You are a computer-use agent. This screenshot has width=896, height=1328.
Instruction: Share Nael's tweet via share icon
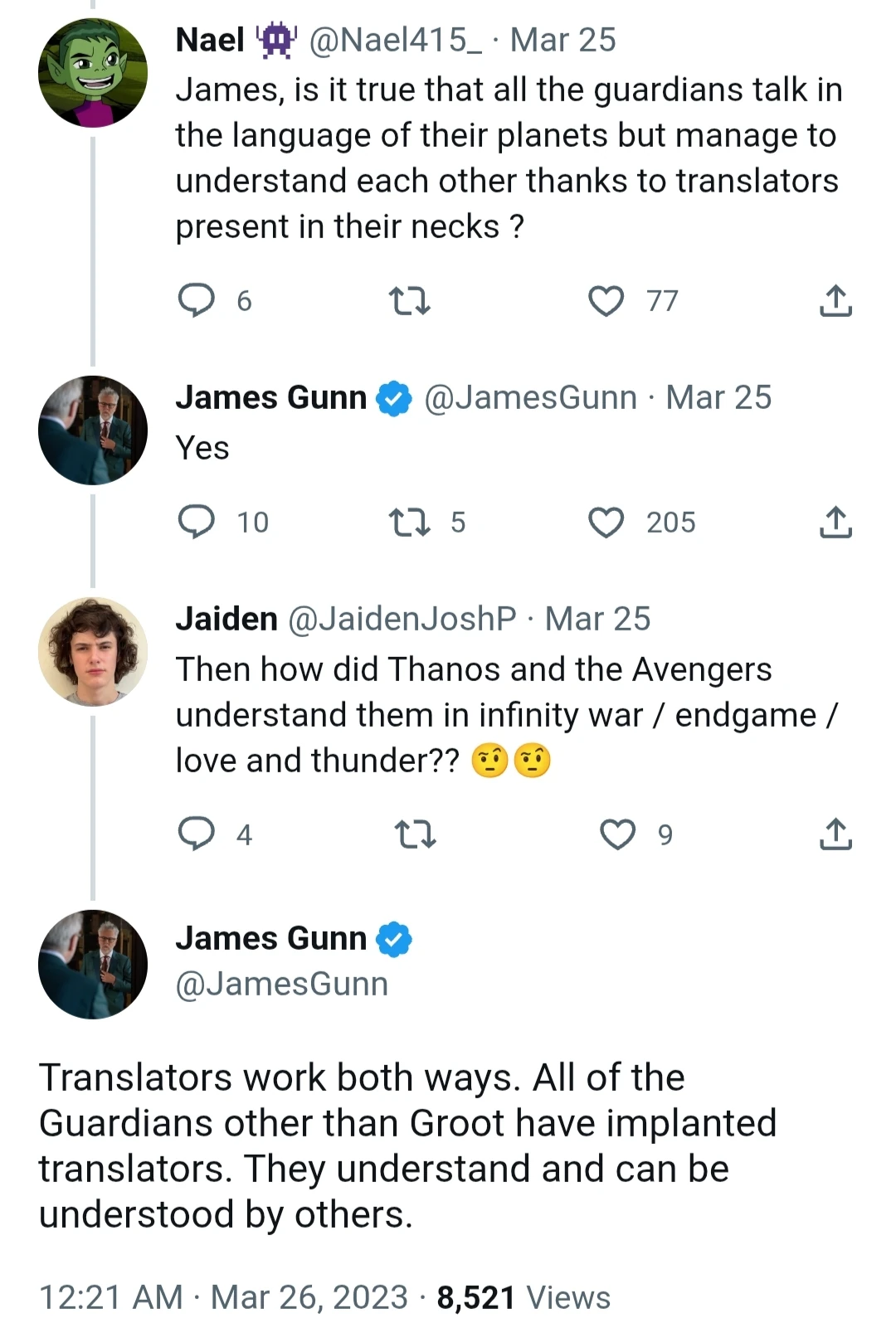835,300
